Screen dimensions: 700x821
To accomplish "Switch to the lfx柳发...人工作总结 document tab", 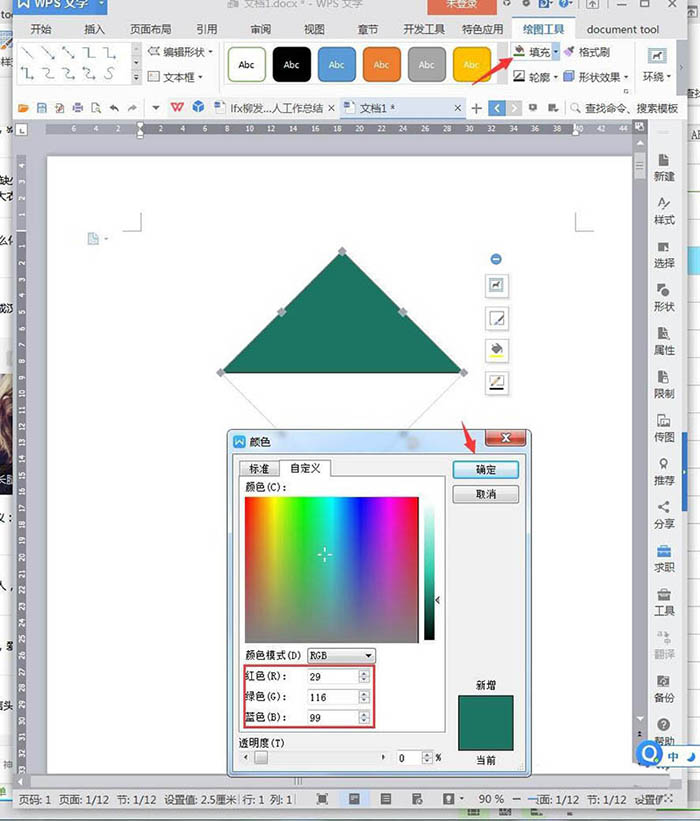I will pyautogui.click(x=275, y=108).
